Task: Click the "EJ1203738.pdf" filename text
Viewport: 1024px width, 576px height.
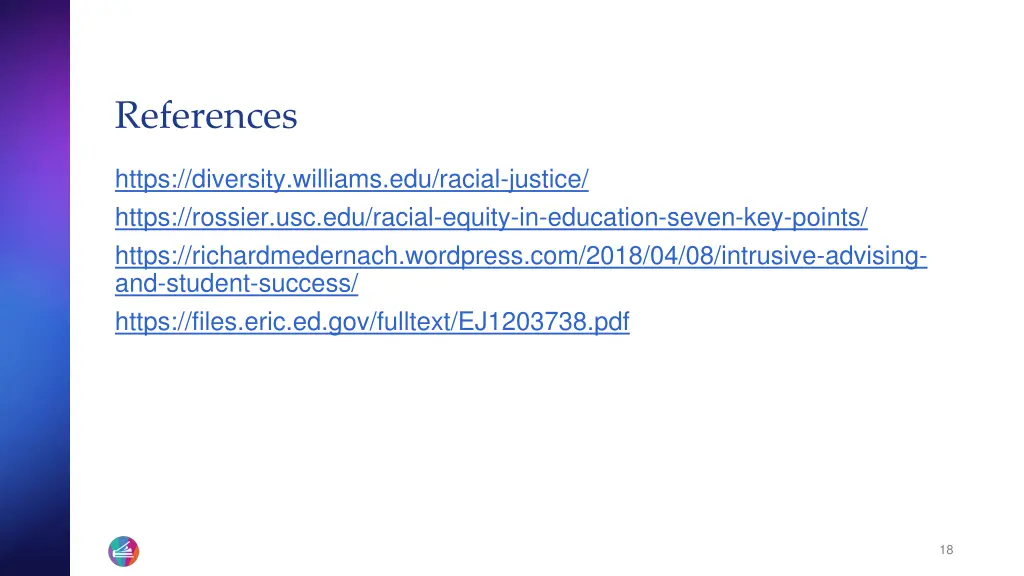Action: click(544, 322)
